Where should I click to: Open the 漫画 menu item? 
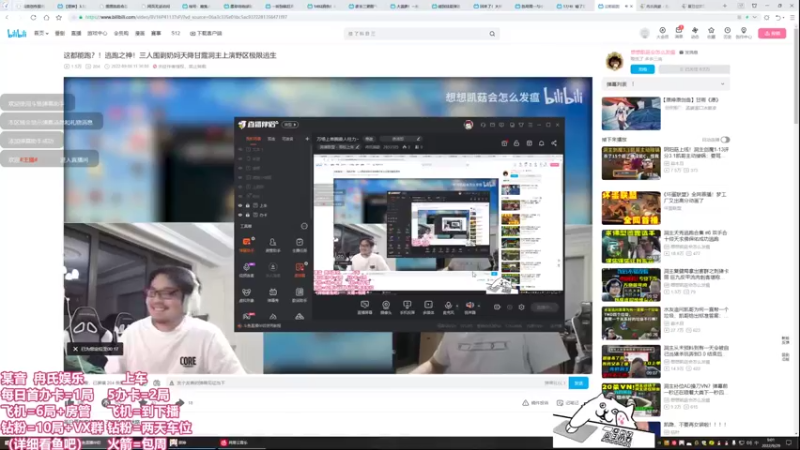140,34
